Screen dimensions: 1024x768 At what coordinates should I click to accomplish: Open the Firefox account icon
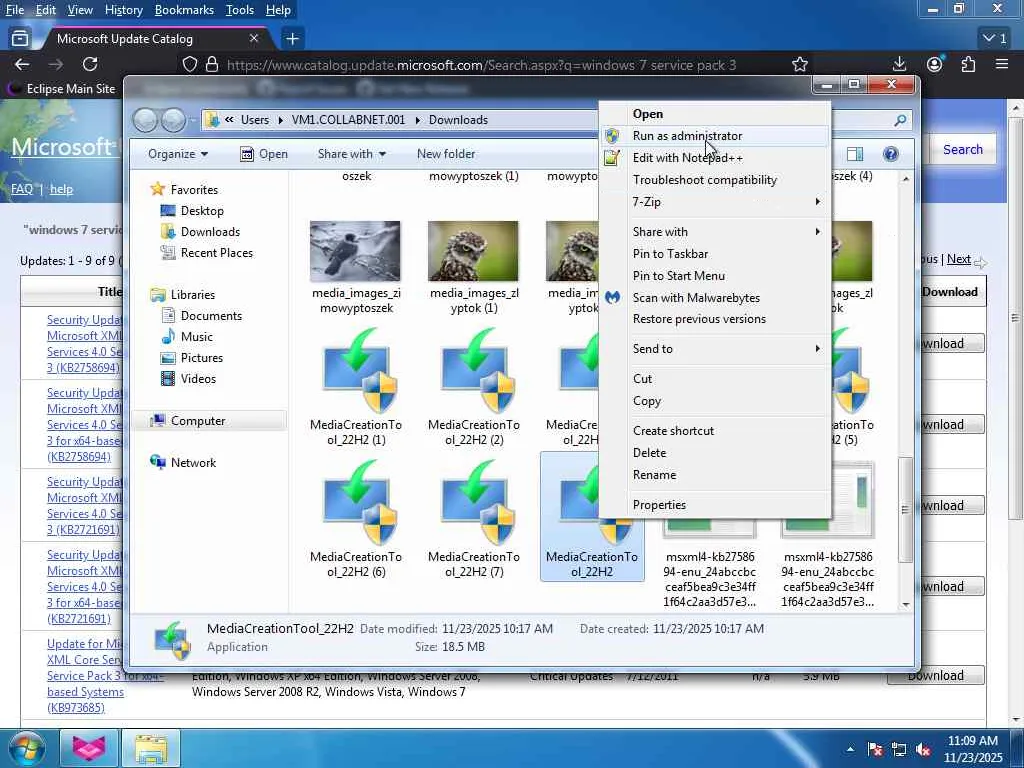click(935, 64)
